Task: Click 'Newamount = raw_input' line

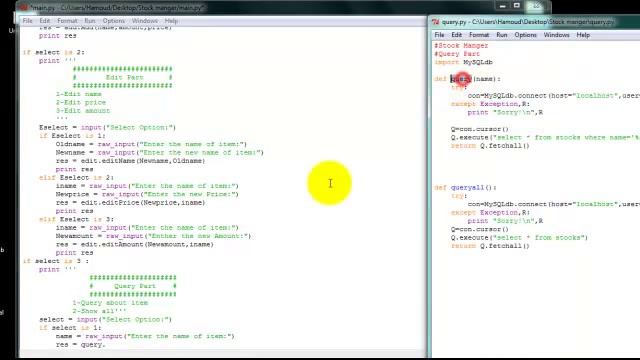Action: point(153,236)
